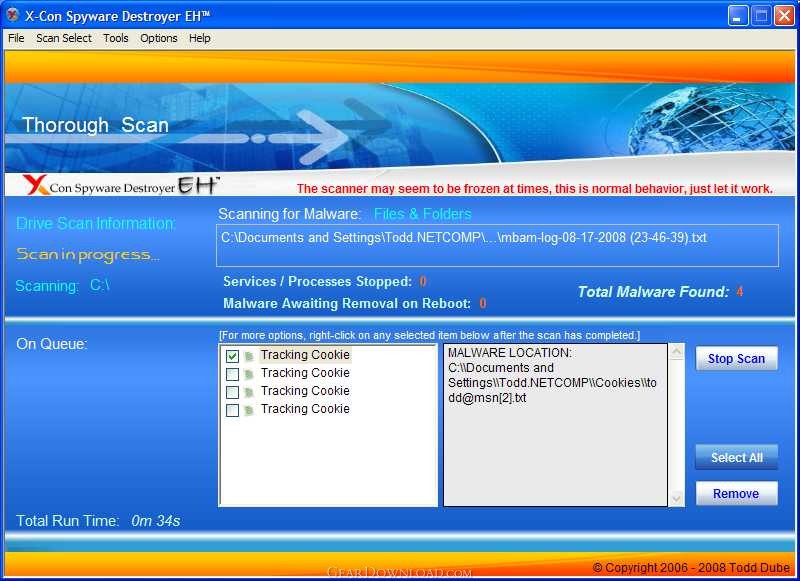Click the Select All button

[x=736, y=457]
